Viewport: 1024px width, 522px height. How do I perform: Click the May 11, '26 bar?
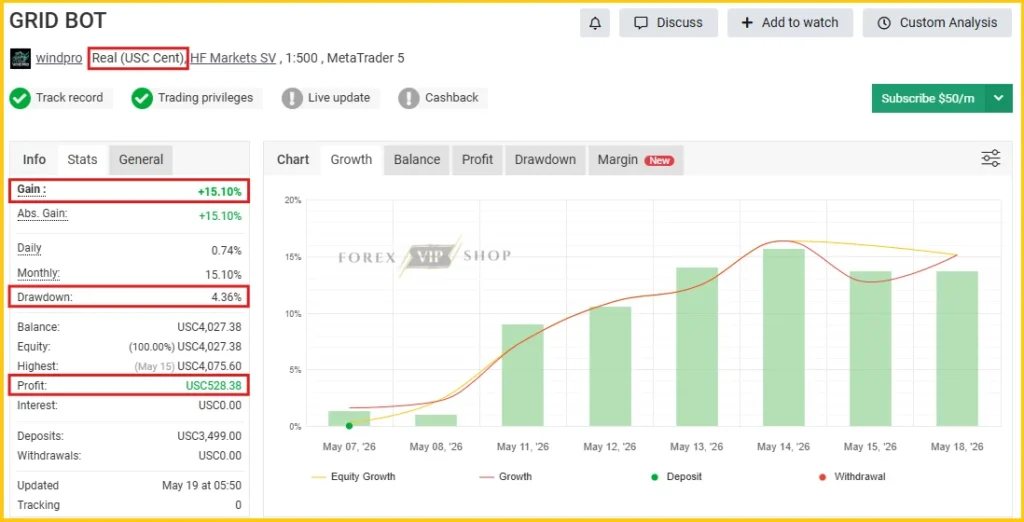tap(523, 376)
